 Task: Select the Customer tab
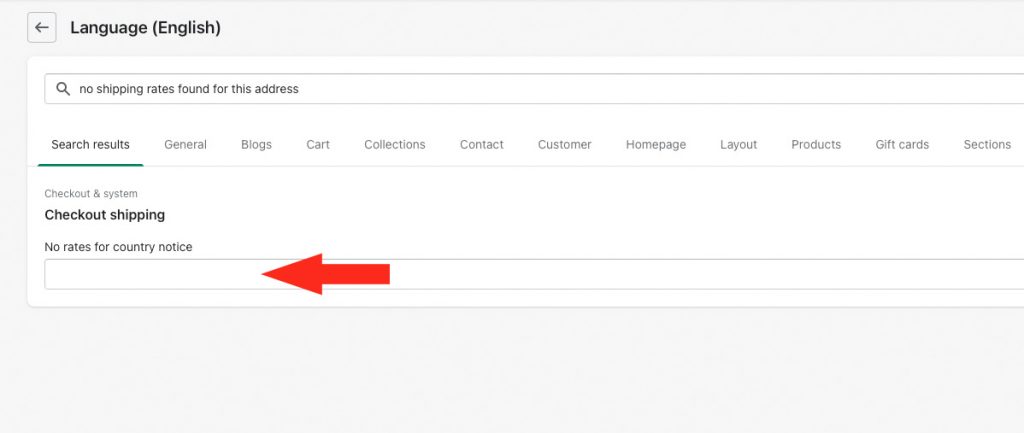pos(564,144)
